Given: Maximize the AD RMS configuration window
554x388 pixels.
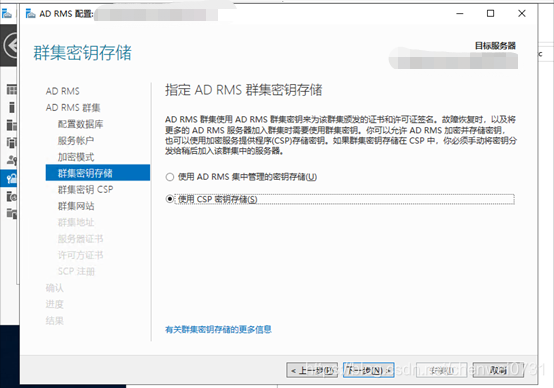Looking at the screenshot, I should point(490,13).
